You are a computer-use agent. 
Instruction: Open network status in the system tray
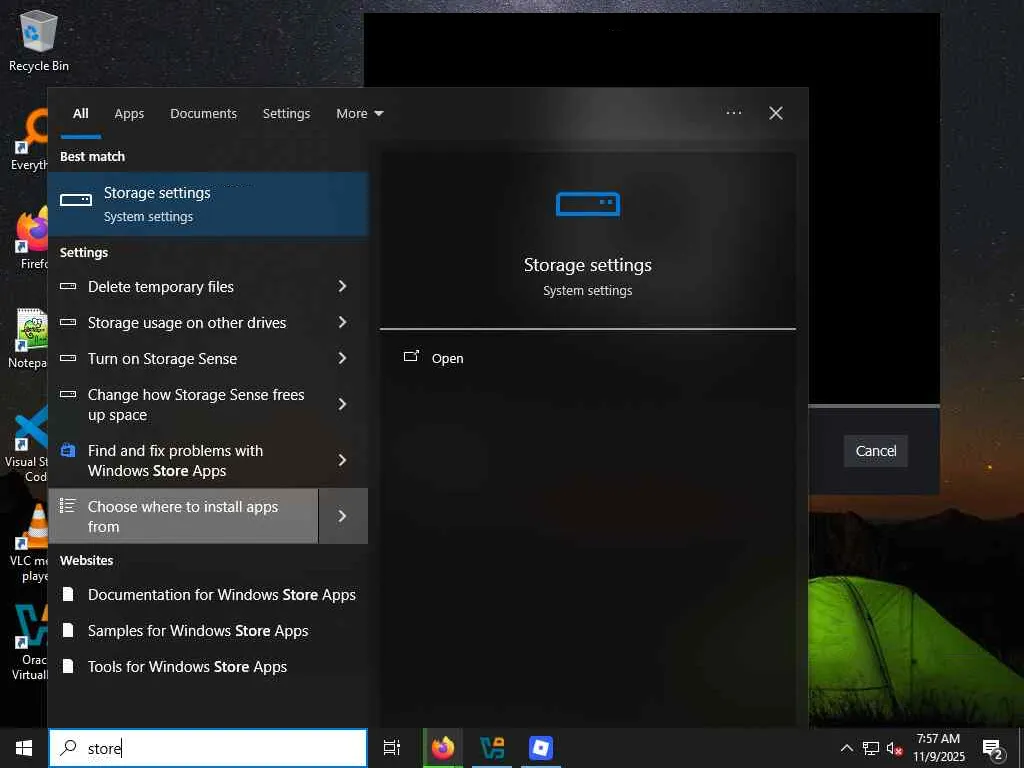click(871, 748)
